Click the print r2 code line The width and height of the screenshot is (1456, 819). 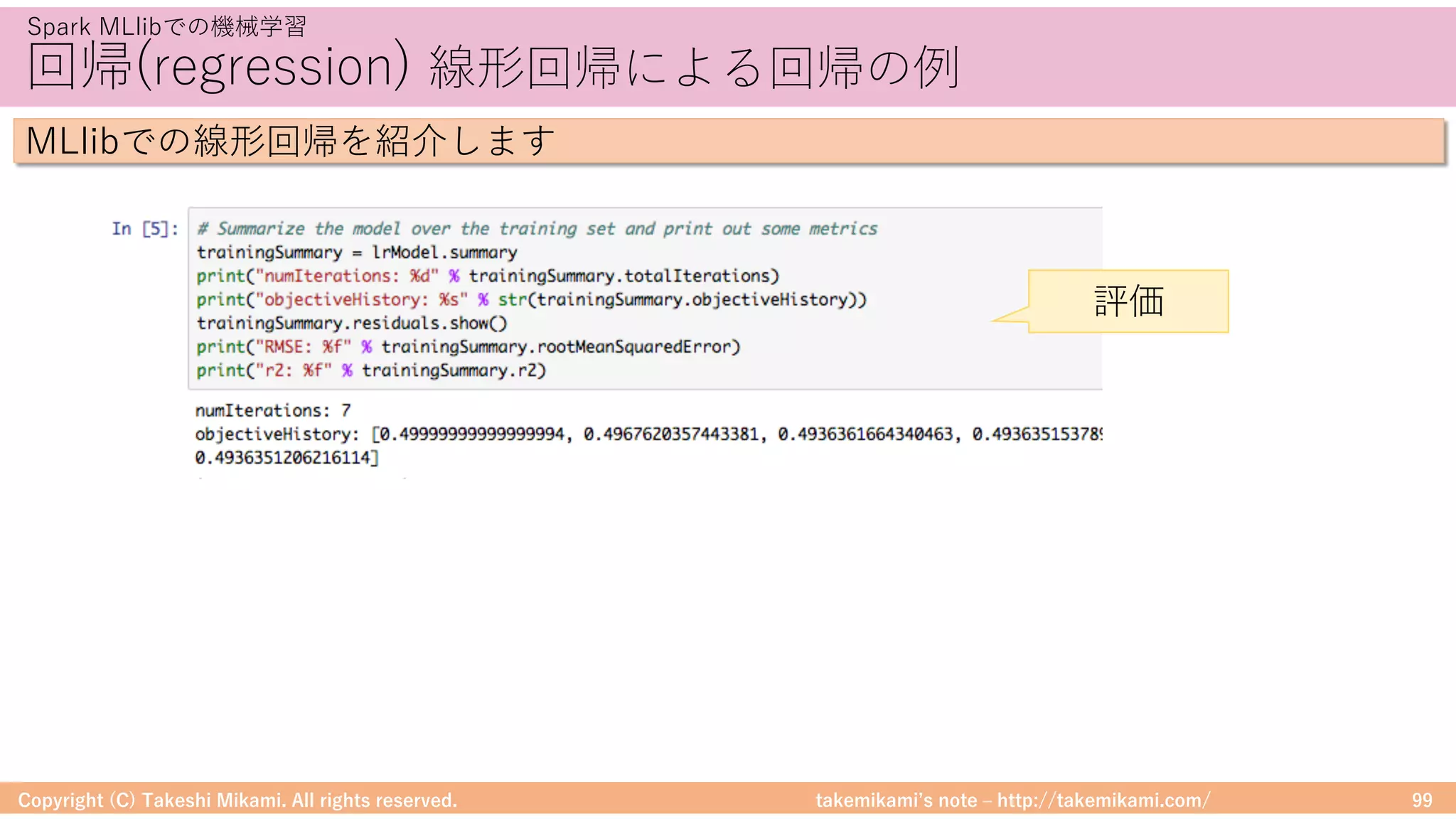coord(371,370)
